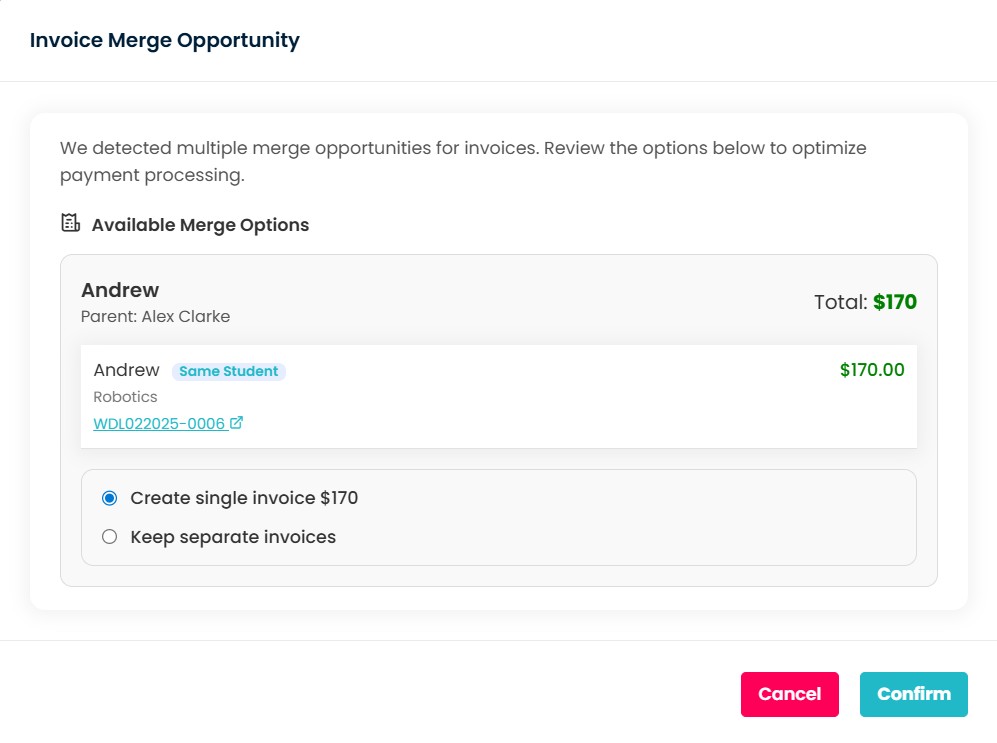Click the Invoice Merge Opportunity dialog title

165,41
